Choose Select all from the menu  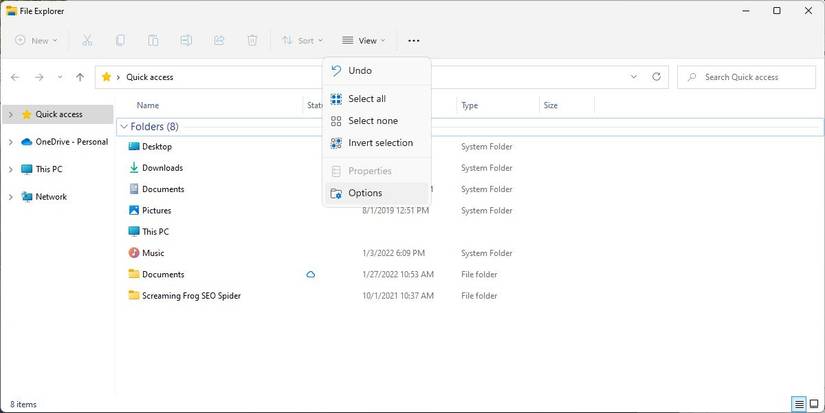[x=367, y=99]
